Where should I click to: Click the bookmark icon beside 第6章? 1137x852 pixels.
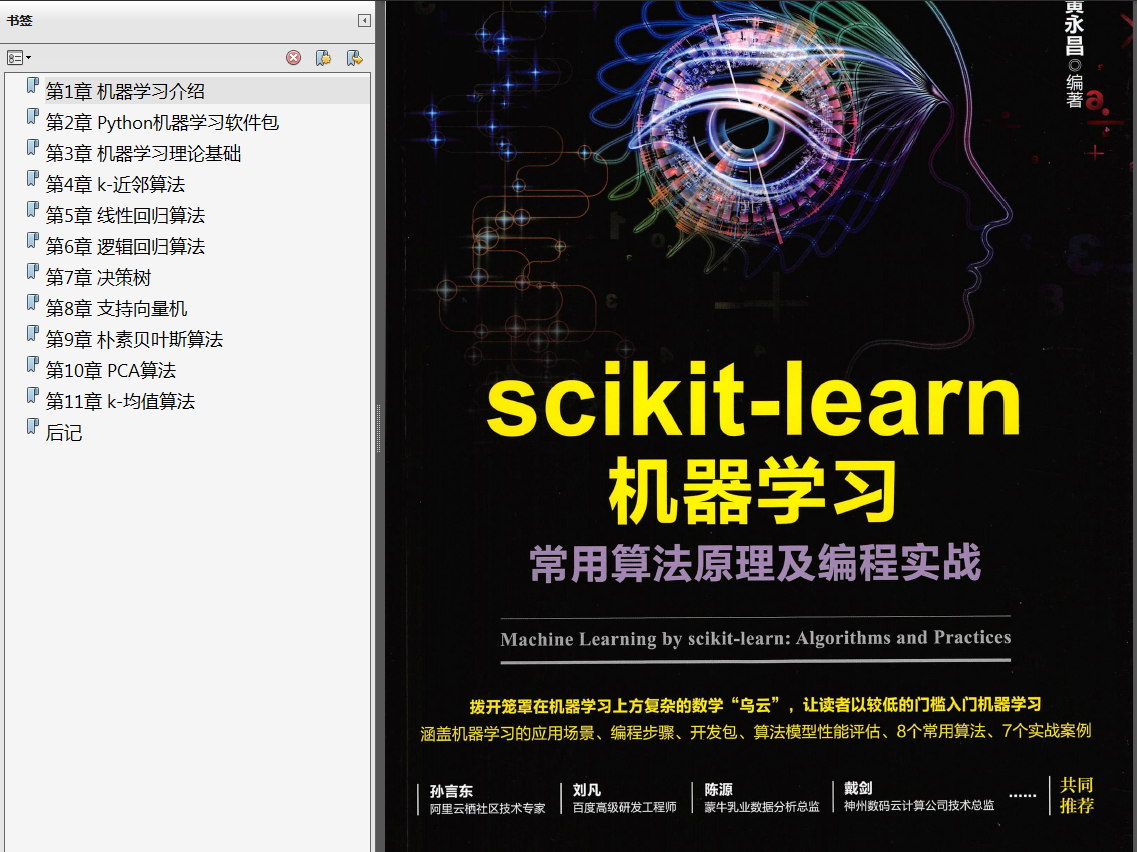tap(32, 241)
